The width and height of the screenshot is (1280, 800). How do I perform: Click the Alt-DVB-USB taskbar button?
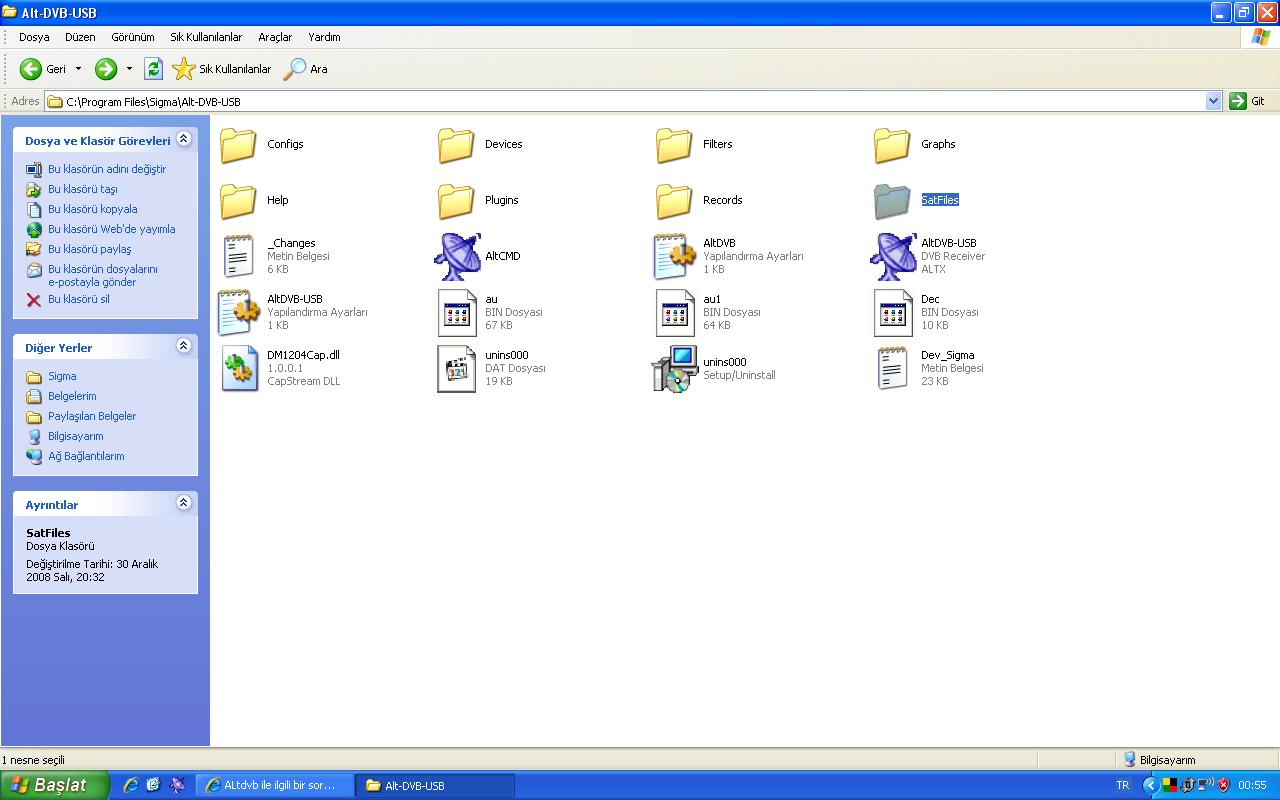coord(436,785)
